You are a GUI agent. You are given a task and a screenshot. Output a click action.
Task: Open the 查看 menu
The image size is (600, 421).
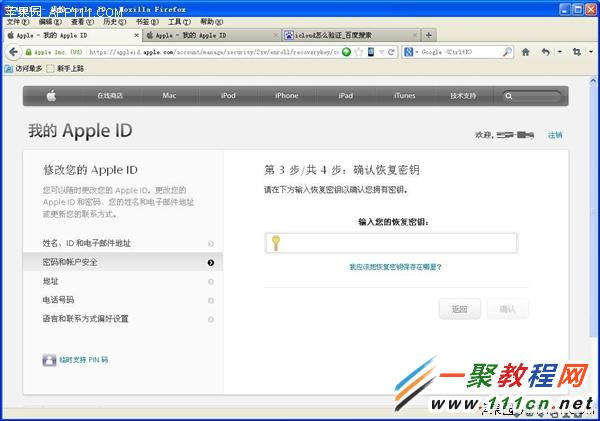click(x=82, y=22)
